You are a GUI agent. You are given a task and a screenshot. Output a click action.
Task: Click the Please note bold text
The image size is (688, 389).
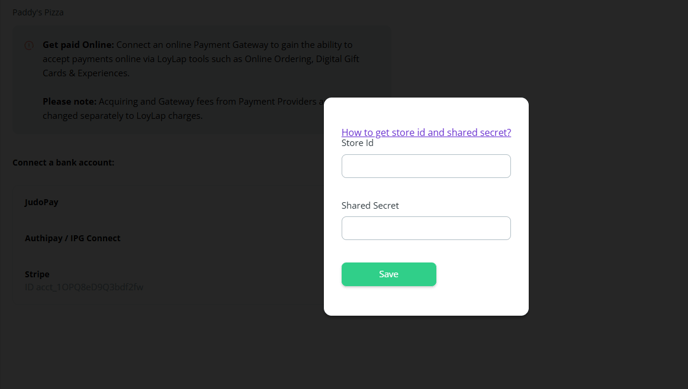click(x=69, y=101)
